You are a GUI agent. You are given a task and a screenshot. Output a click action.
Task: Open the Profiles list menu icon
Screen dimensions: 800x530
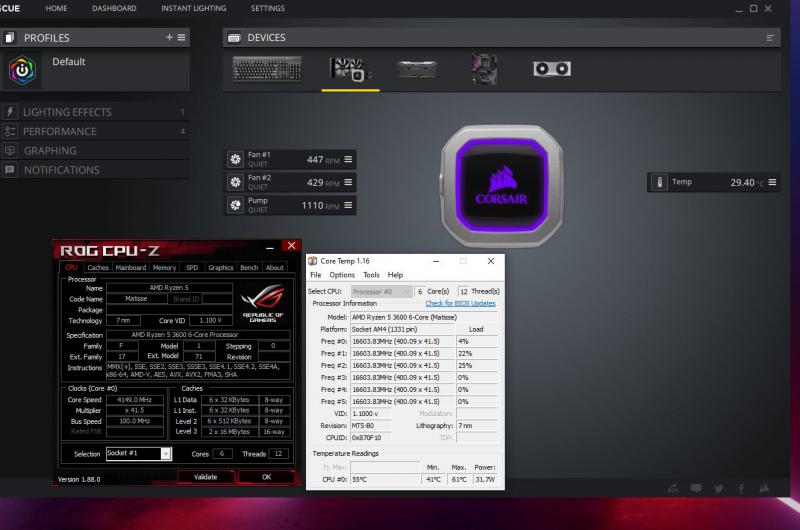[x=181, y=37]
